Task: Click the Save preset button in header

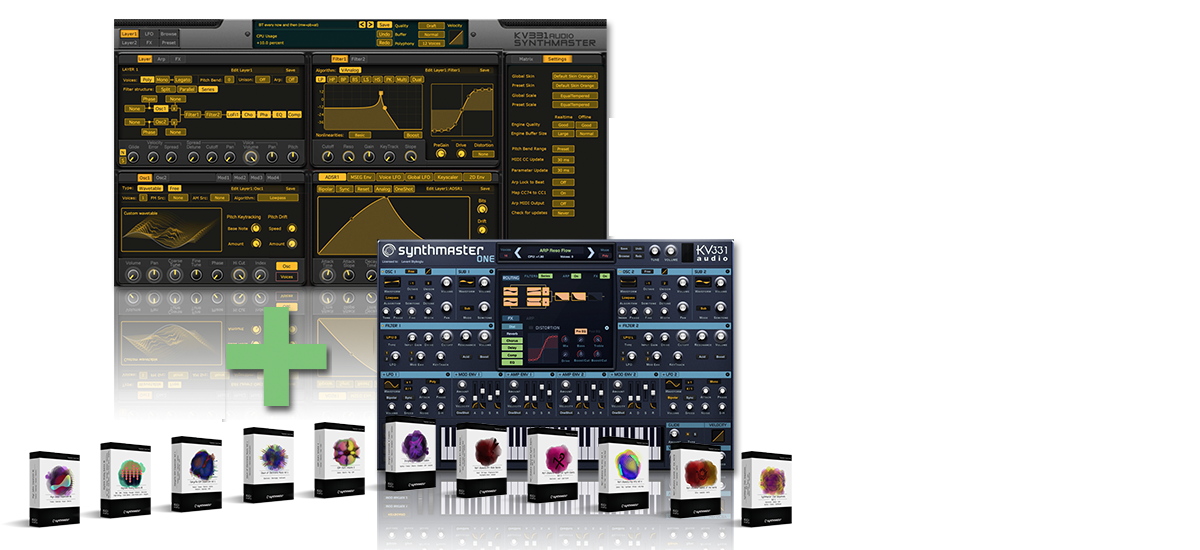Action: click(x=385, y=23)
